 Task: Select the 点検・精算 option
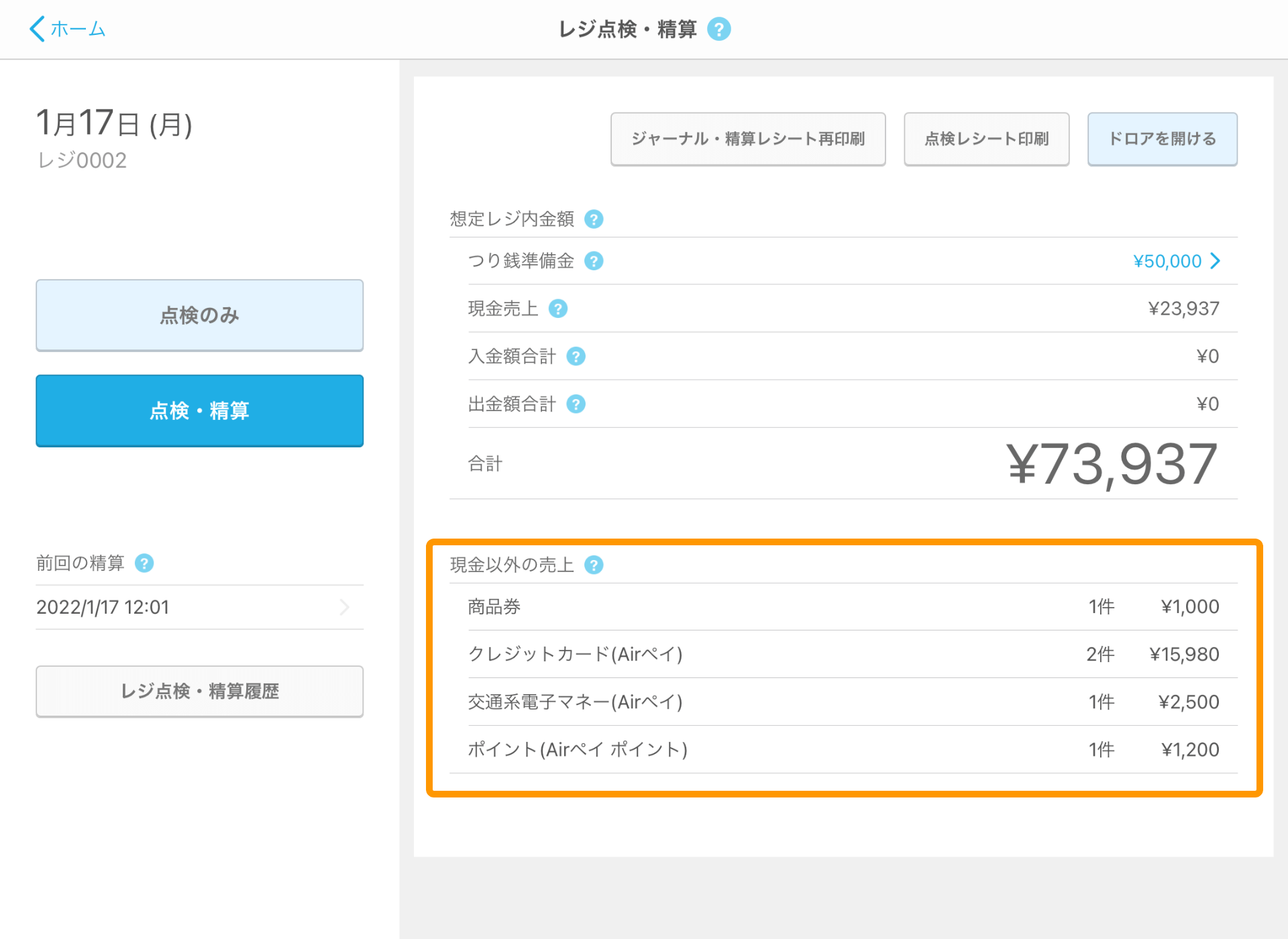tap(199, 411)
